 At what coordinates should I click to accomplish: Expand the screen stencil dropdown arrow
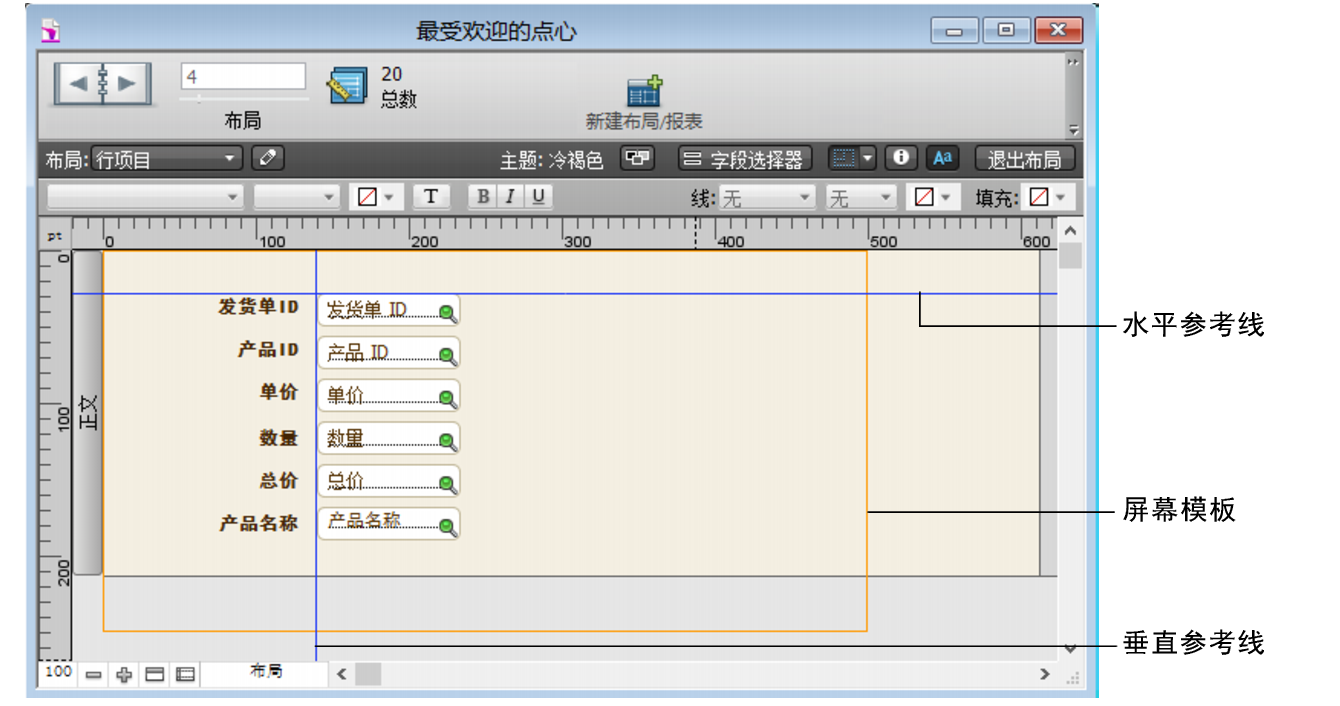tap(868, 158)
